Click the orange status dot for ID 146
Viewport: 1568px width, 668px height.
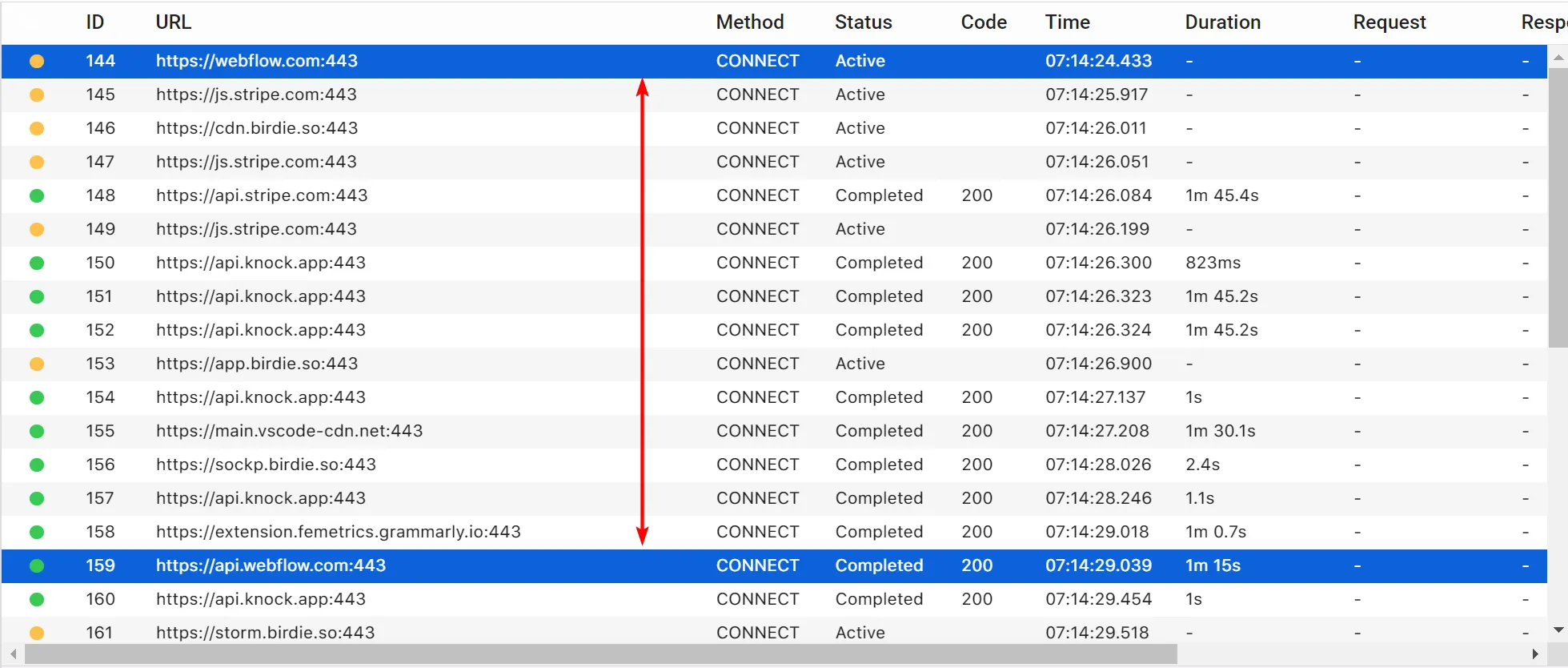pyautogui.click(x=37, y=128)
